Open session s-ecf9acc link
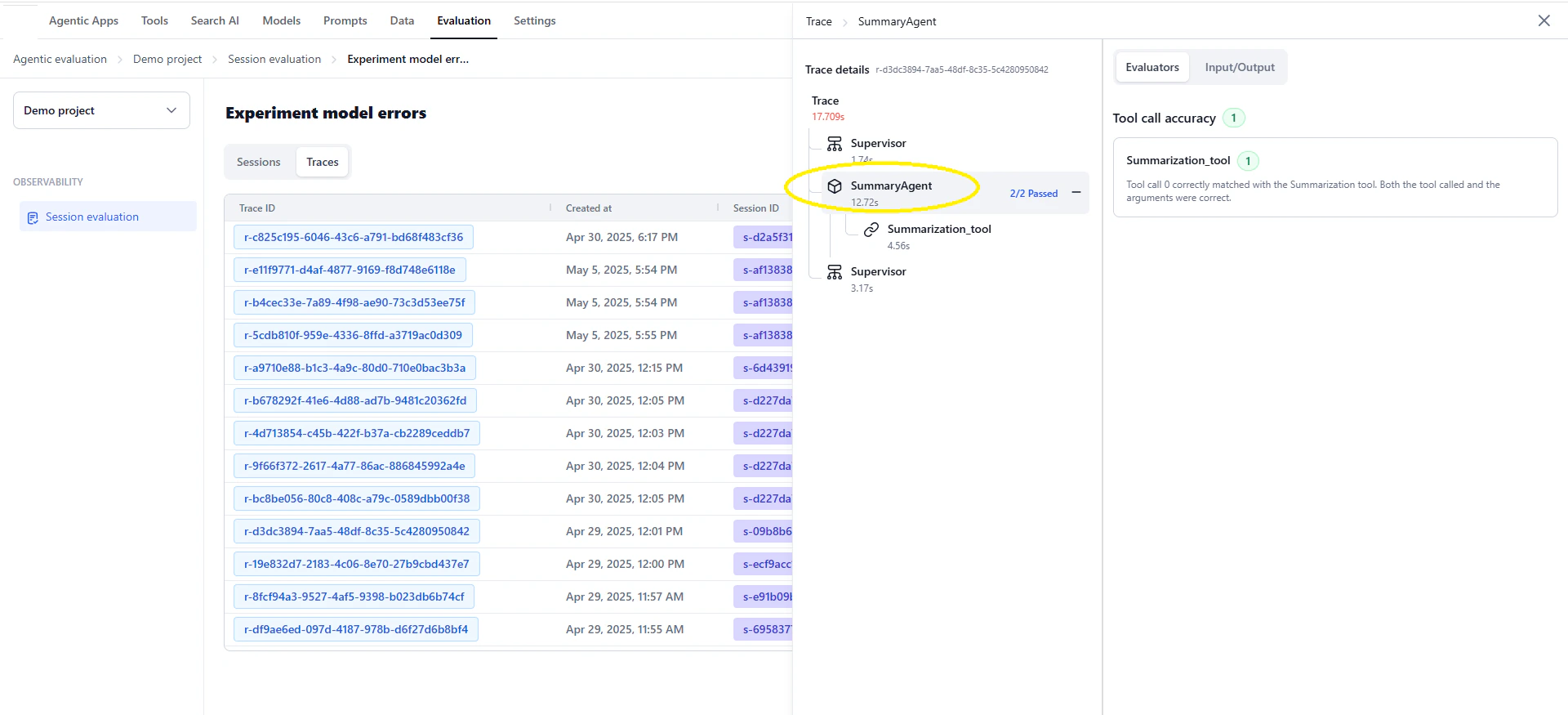 click(x=764, y=564)
